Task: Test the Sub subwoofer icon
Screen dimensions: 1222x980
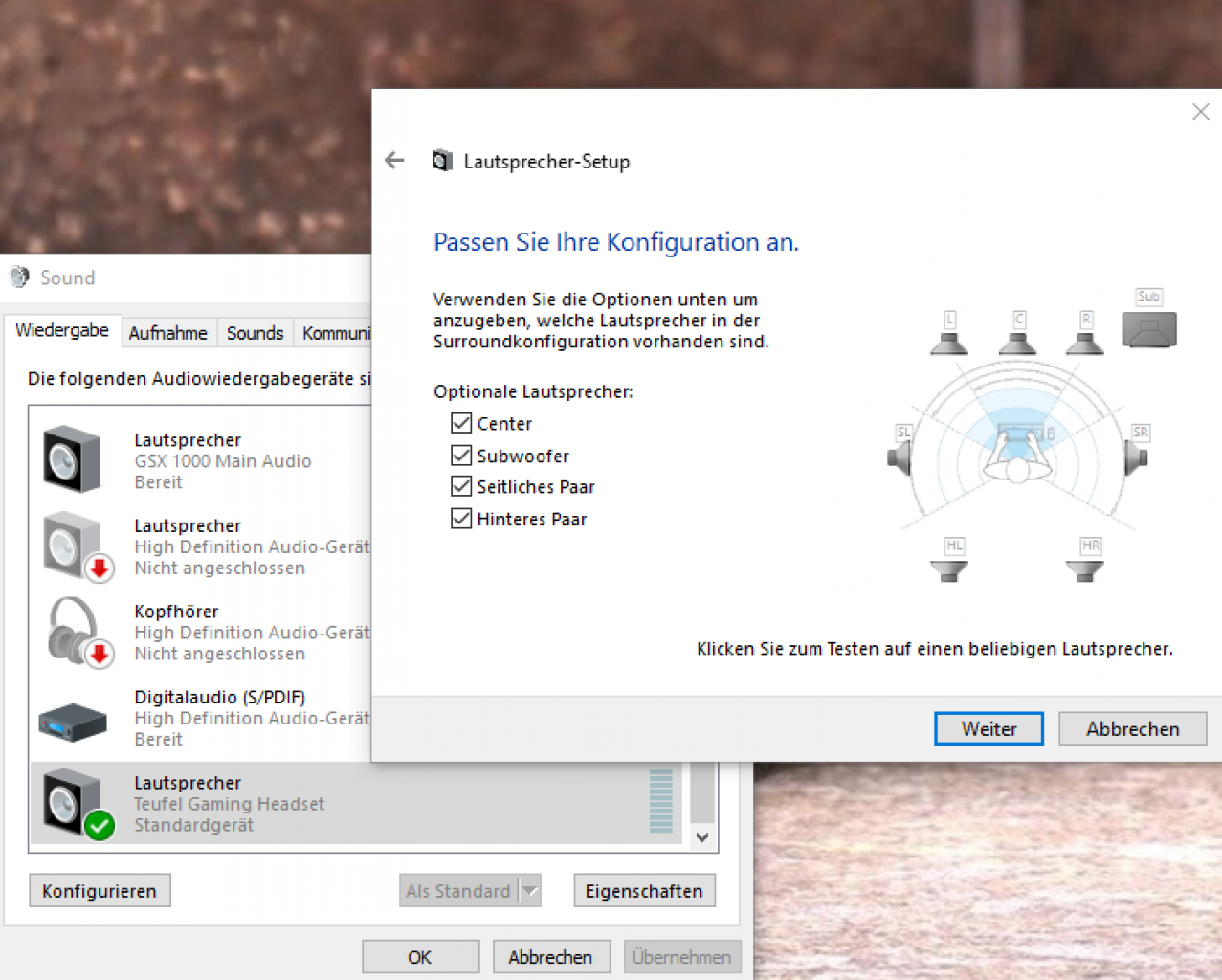Action: [1149, 320]
